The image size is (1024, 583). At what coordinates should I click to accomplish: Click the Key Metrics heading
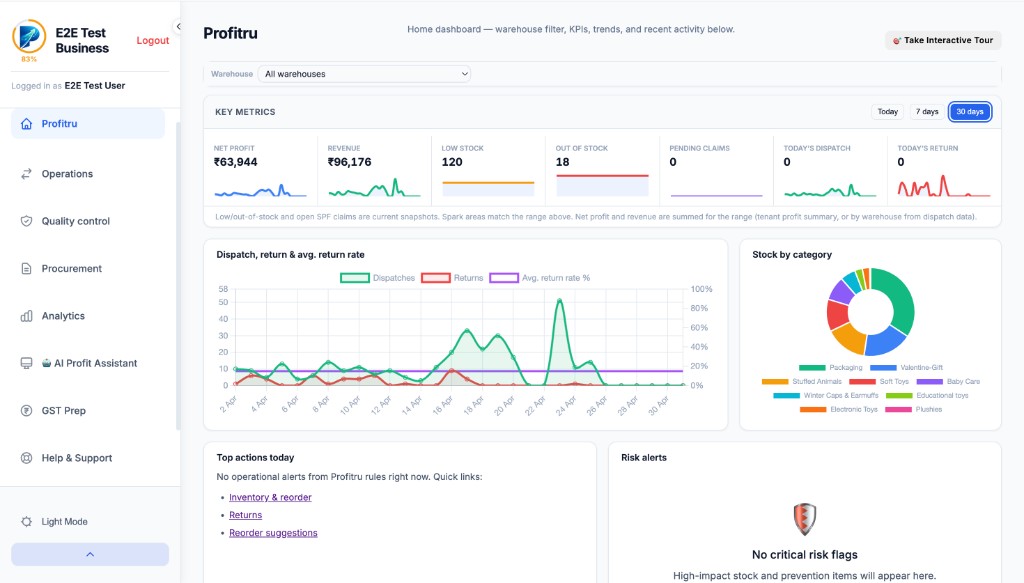[245, 112]
